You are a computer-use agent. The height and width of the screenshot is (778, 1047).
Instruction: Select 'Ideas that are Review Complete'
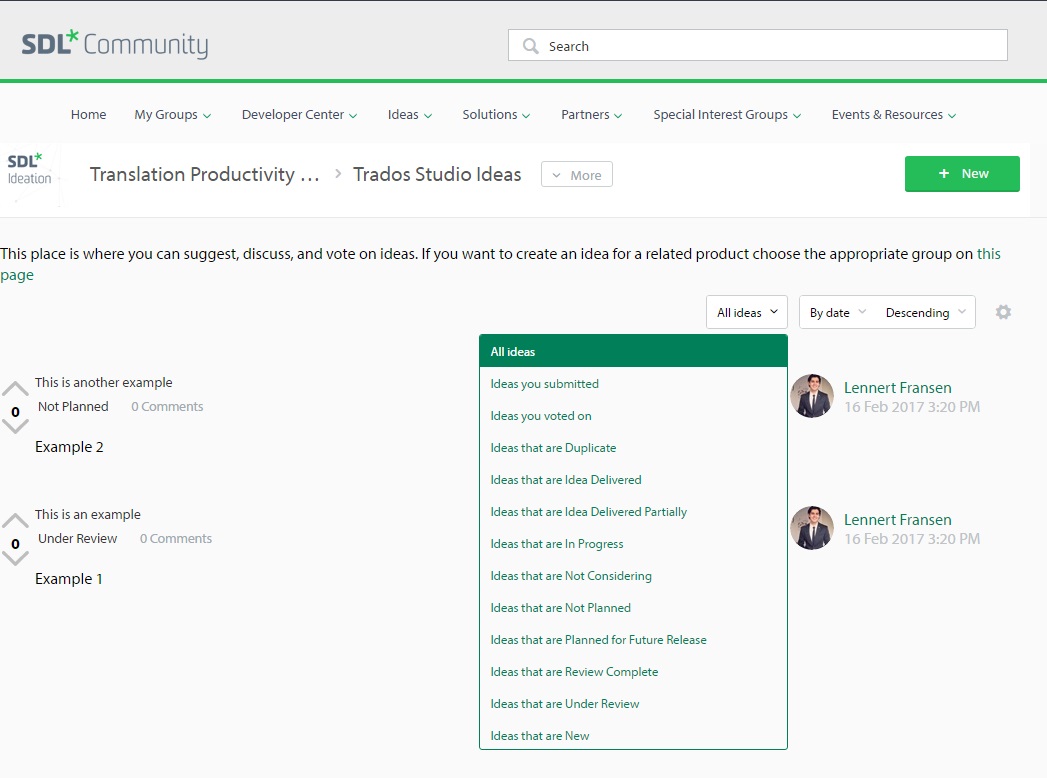pyautogui.click(x=633, y=672)
